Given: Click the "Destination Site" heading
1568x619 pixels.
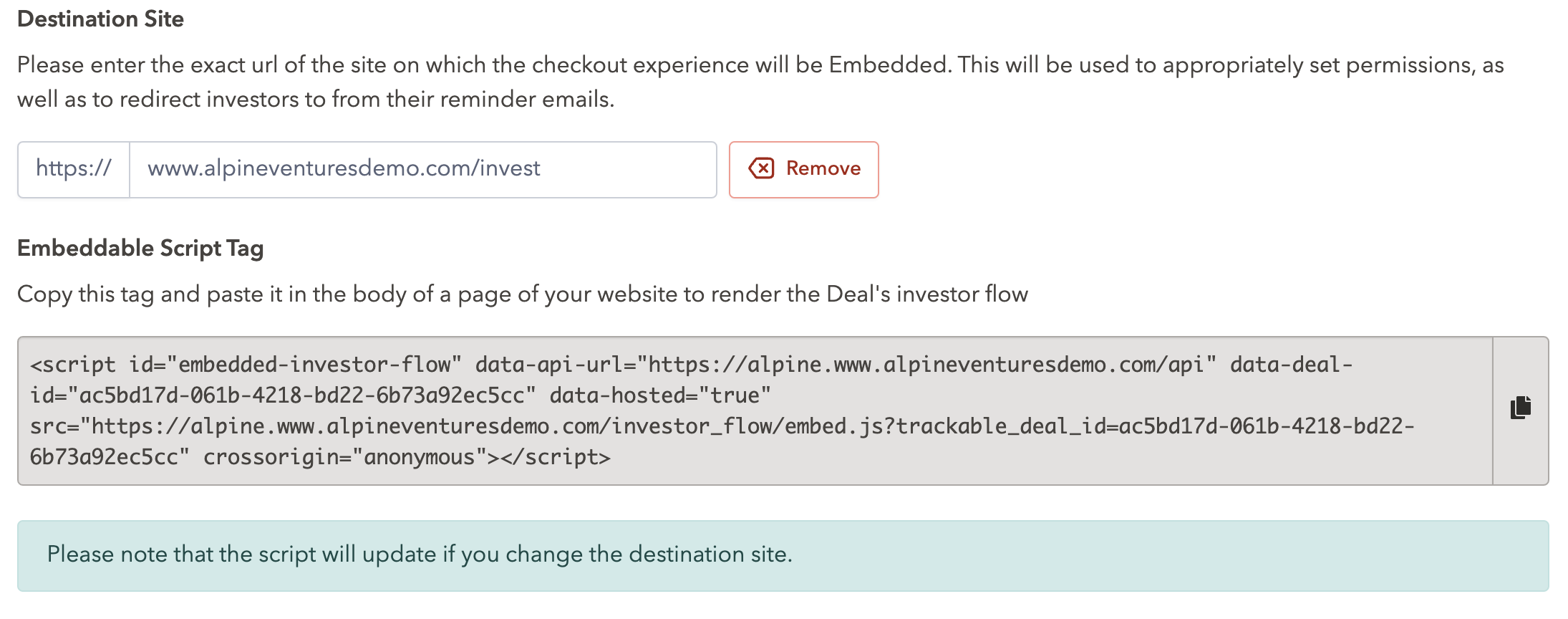Looking at the screenshot, I should [x=100, y=19].
